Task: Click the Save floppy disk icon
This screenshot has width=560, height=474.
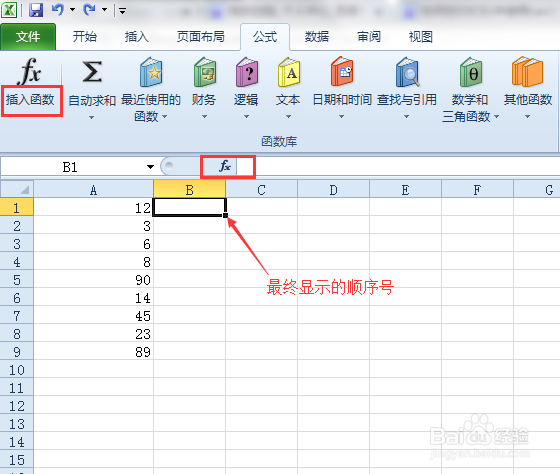Action: (36, 10)
